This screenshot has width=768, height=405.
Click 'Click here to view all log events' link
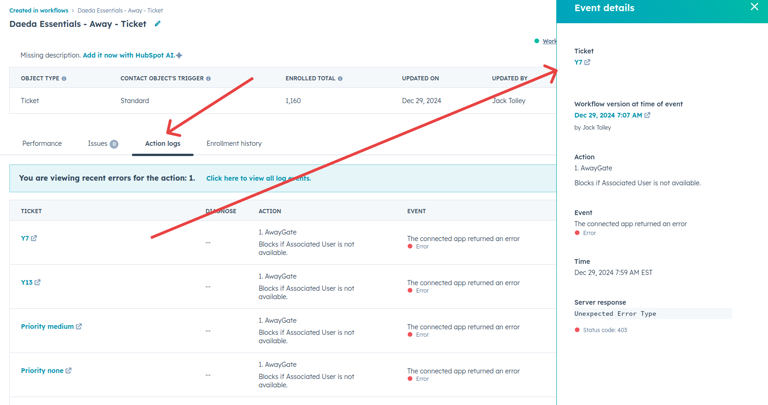(258, 178)
